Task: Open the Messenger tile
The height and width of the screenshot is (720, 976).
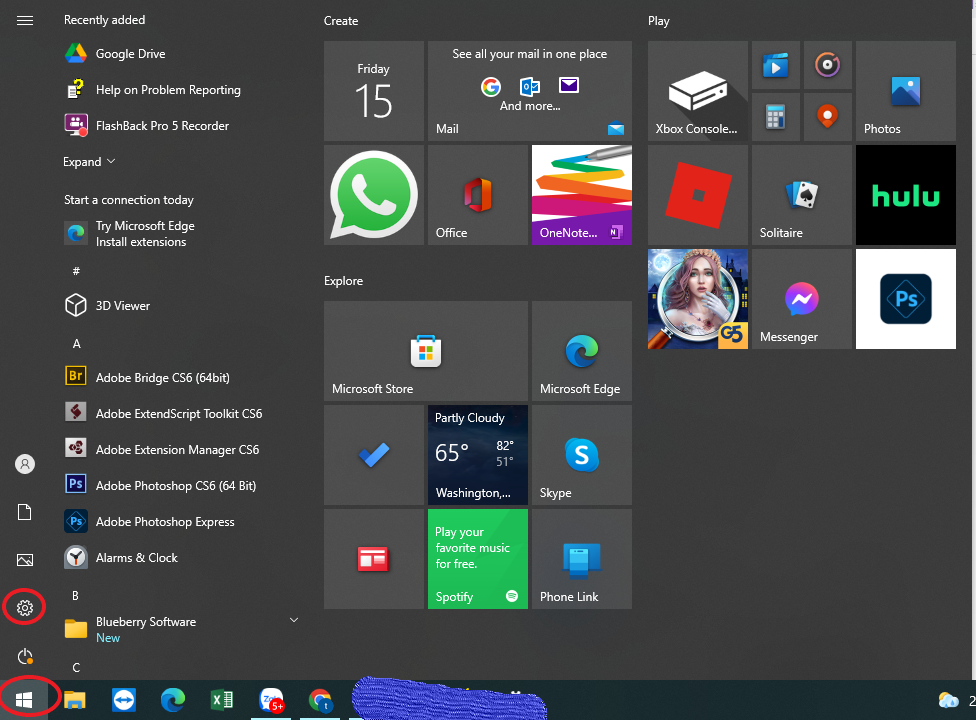Action: pyautogui.click(x=802, y=299)
